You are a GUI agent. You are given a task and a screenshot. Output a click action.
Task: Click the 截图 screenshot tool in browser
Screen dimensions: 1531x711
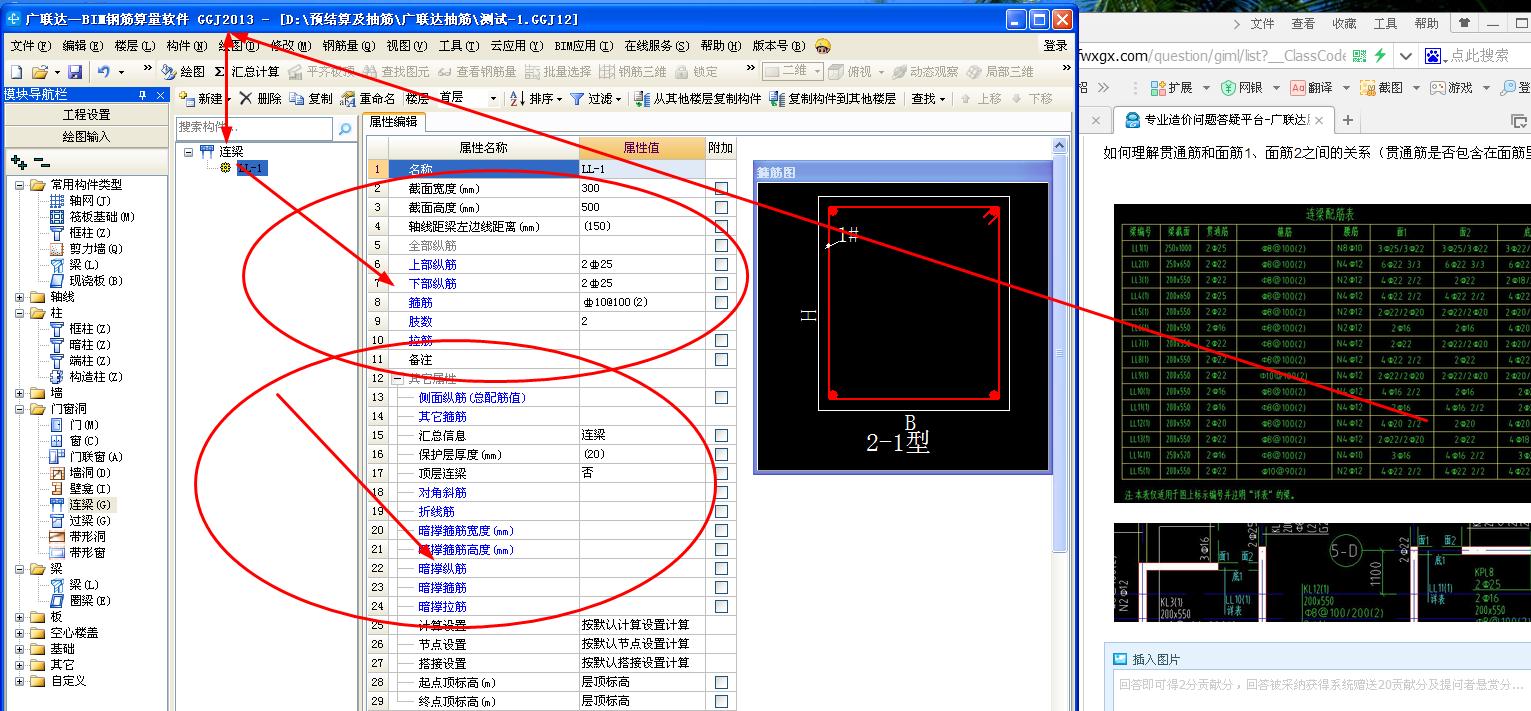[1382, 88]
